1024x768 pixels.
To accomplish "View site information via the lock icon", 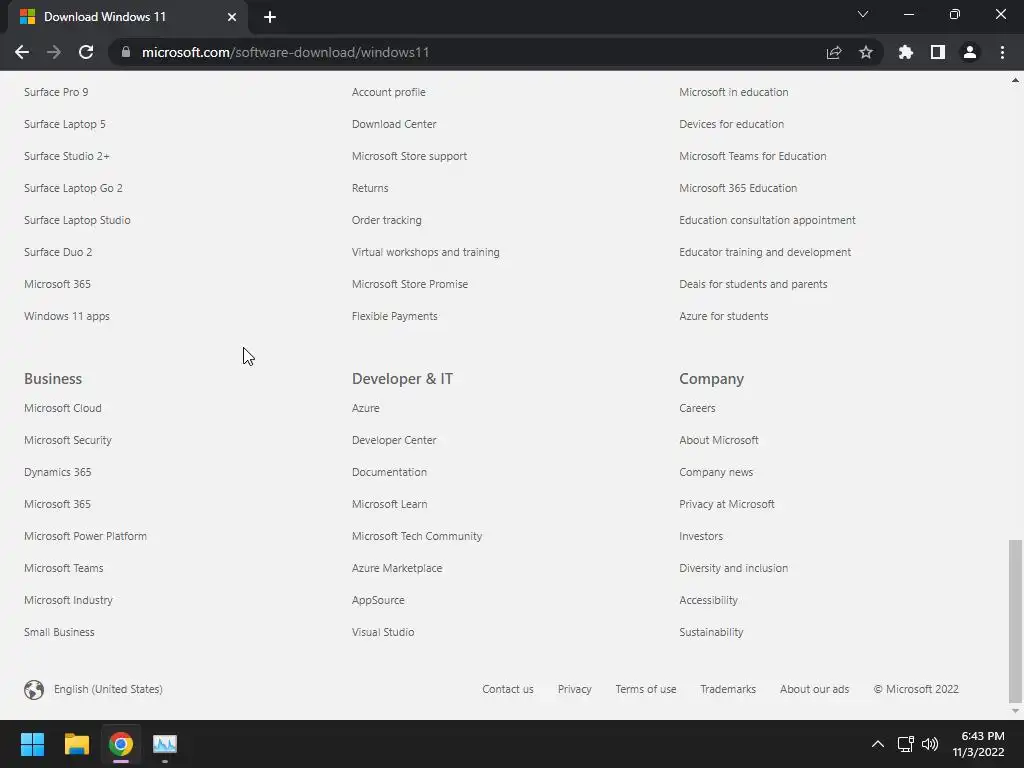I will (x=126, y=52).
